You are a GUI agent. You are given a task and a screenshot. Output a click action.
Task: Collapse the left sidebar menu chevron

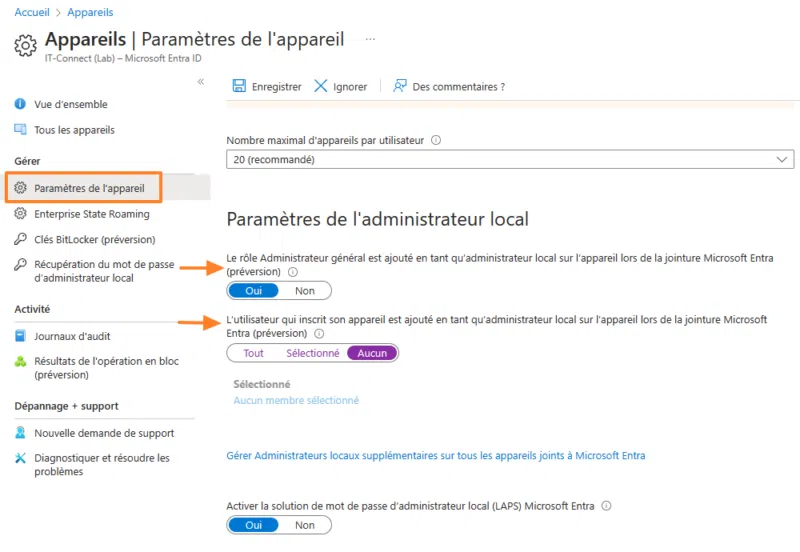pos(201,82)
